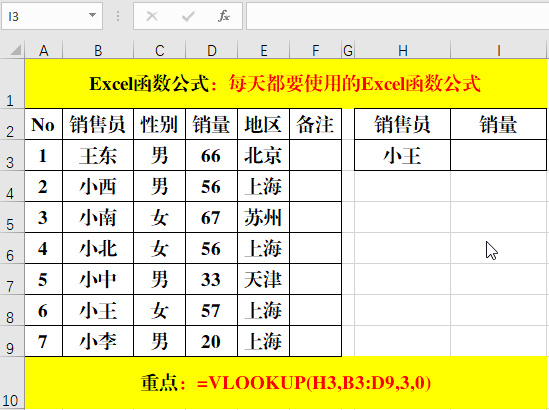Click No cell '5'
549x410 pixels.
43,279
